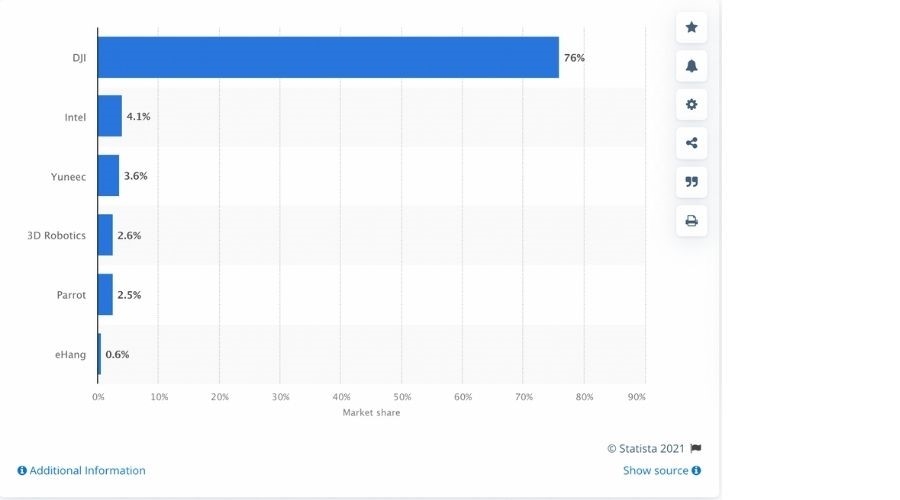Click info icon before Additional Information
900x500 pixels.
coord(22,470)
